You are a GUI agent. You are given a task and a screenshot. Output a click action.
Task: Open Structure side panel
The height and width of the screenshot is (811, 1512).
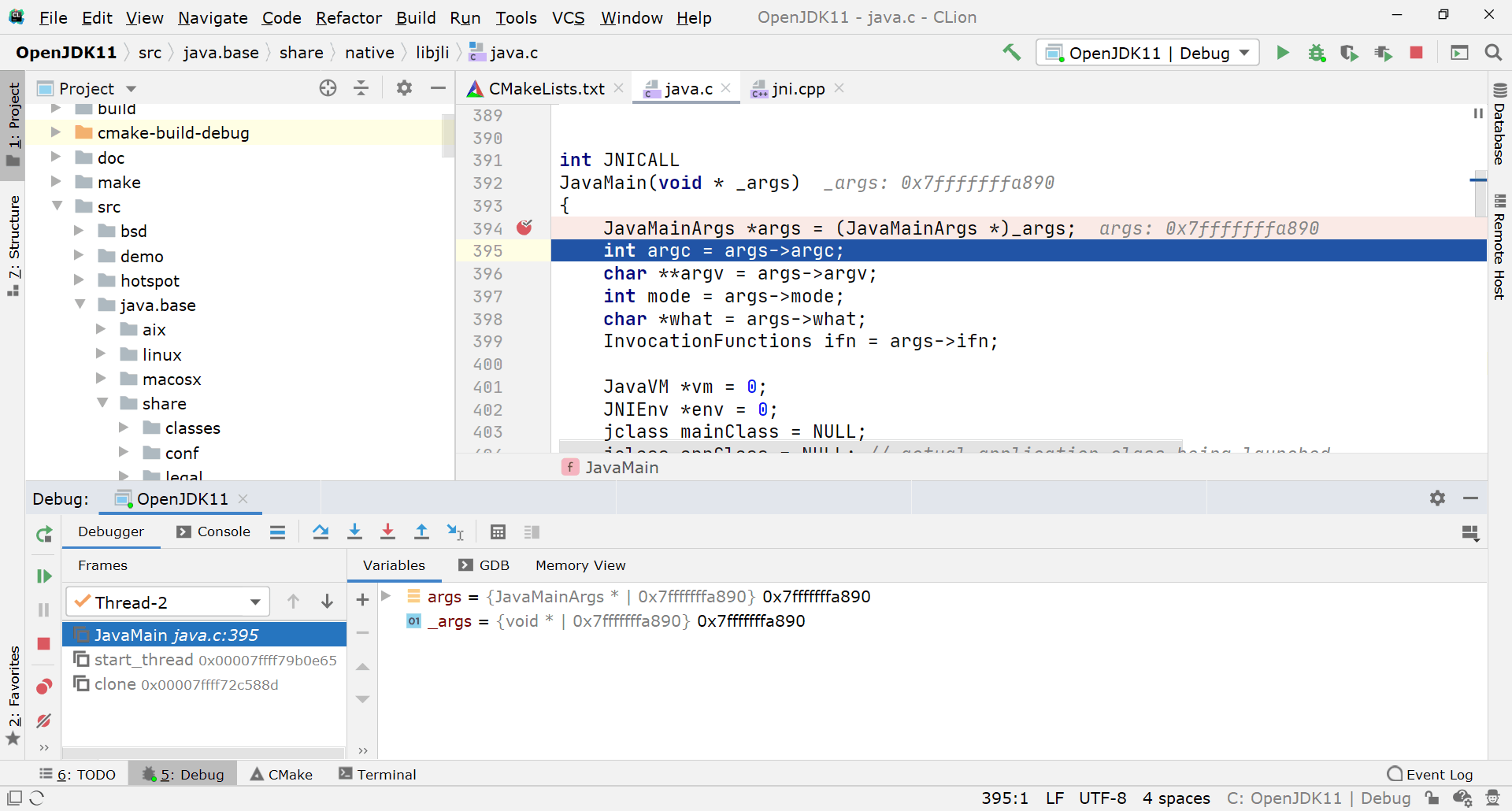click(13, 246)
